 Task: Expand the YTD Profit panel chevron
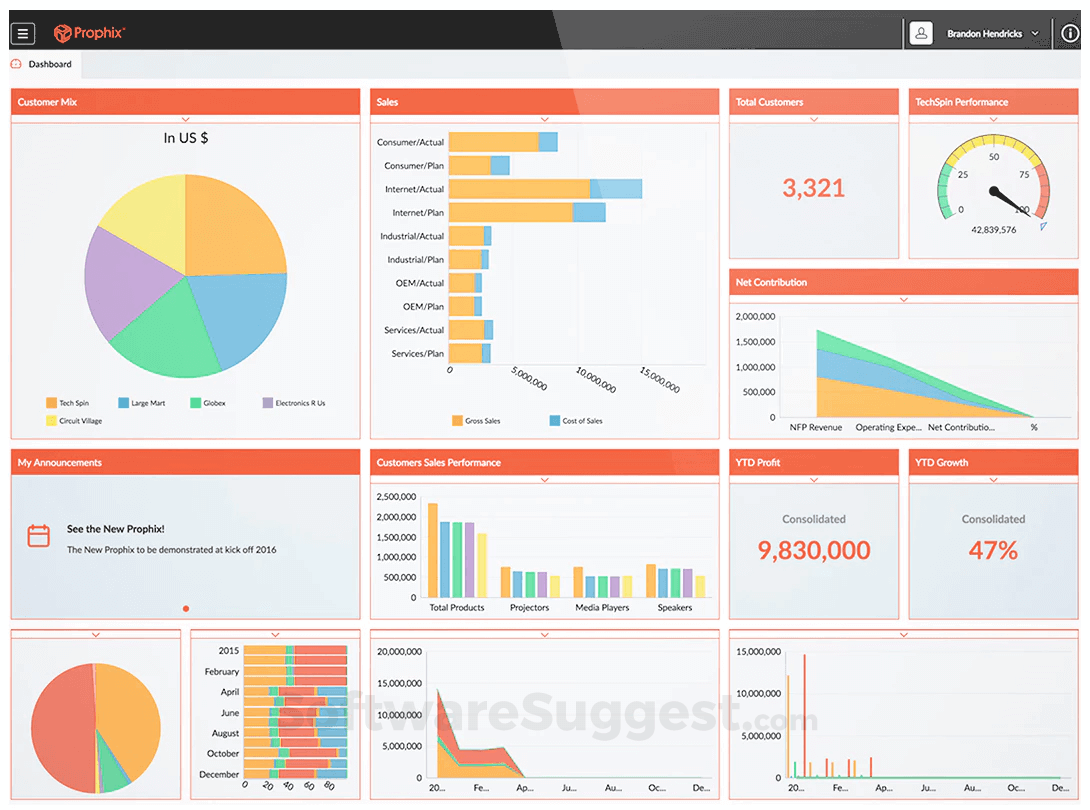pos(813,479)
